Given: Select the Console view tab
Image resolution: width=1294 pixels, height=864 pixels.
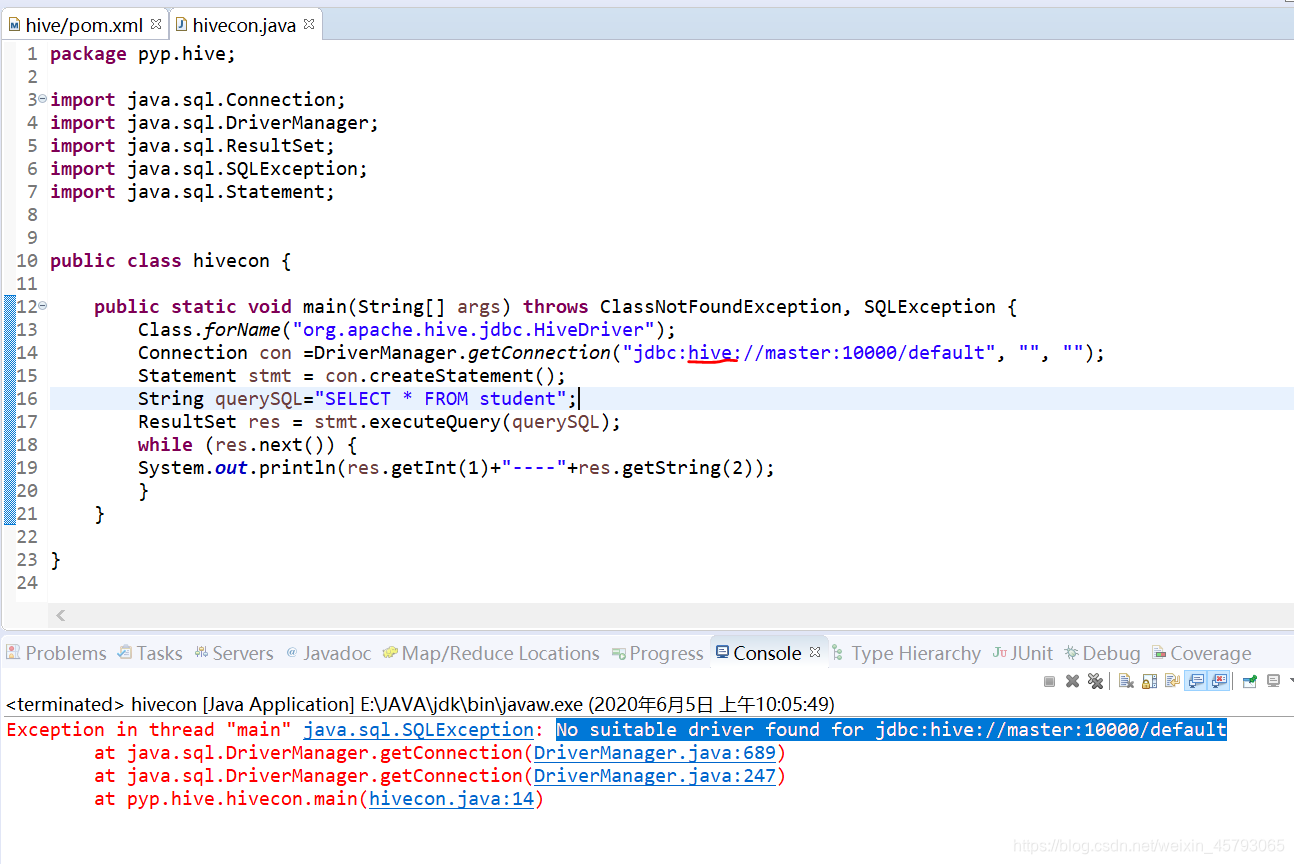Looking at the screenshot, I should pyautogui.click(x=768, y=653).
